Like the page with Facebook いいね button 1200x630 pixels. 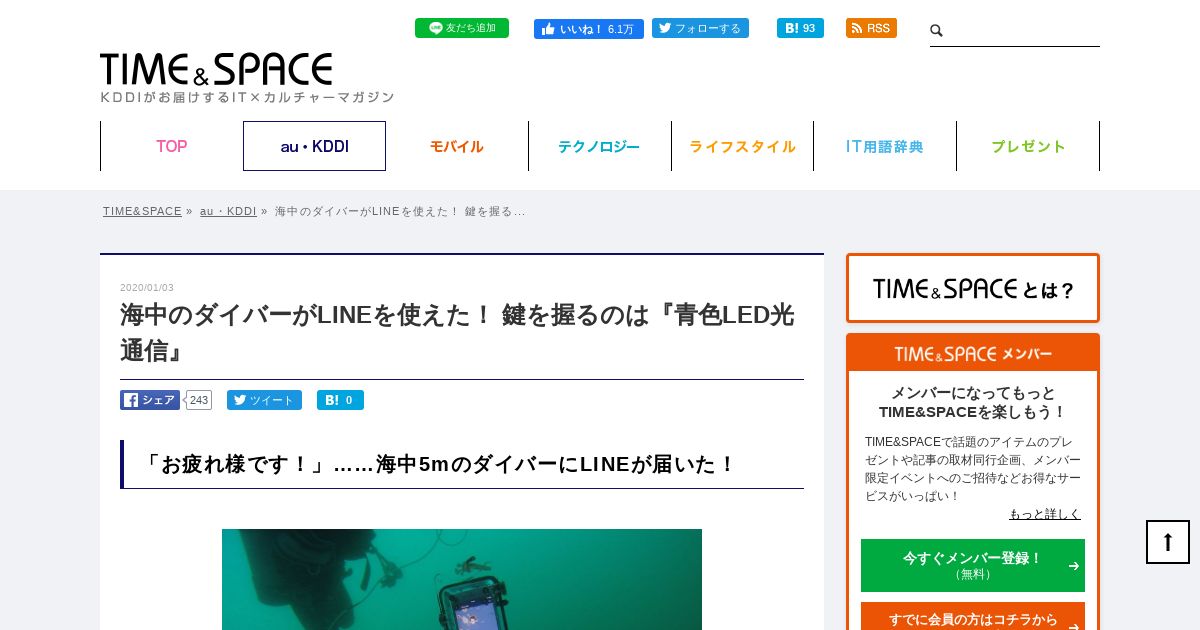(589, 29)
